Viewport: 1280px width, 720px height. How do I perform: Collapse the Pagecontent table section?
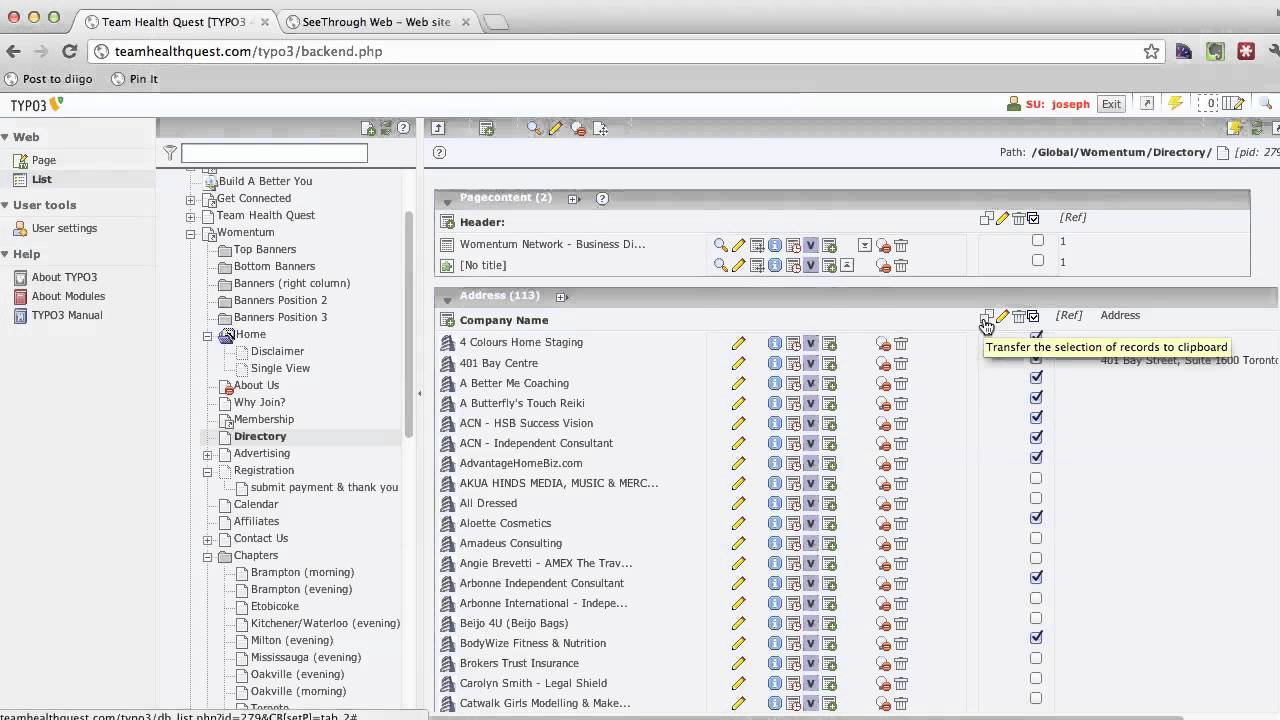tap(447, 201)
